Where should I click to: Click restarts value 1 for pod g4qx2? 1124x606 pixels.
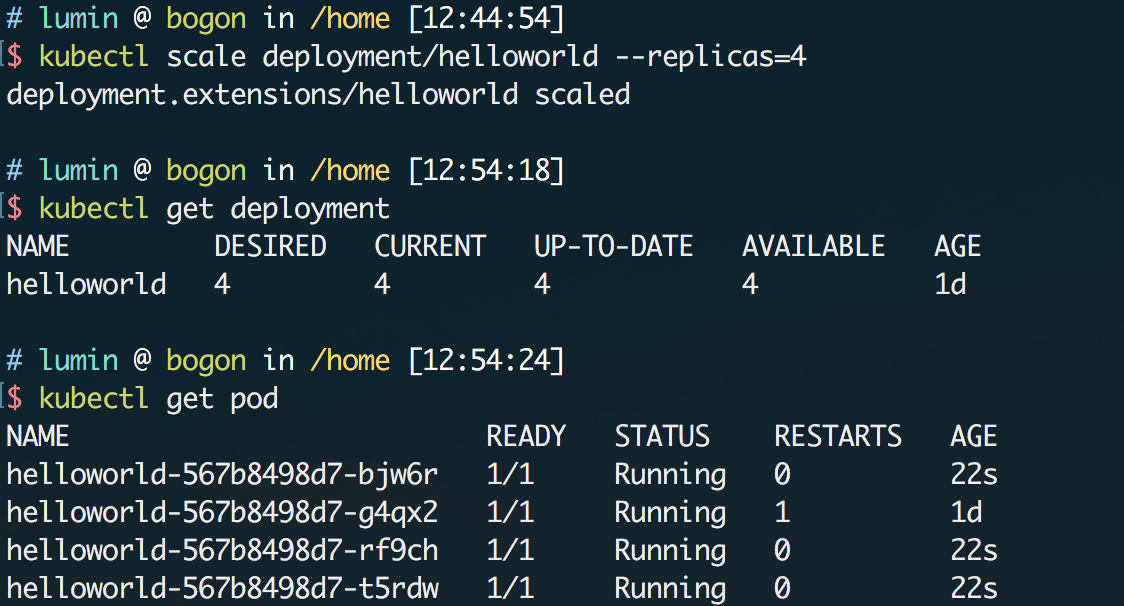pyautogui.click(x=782, y=512)
